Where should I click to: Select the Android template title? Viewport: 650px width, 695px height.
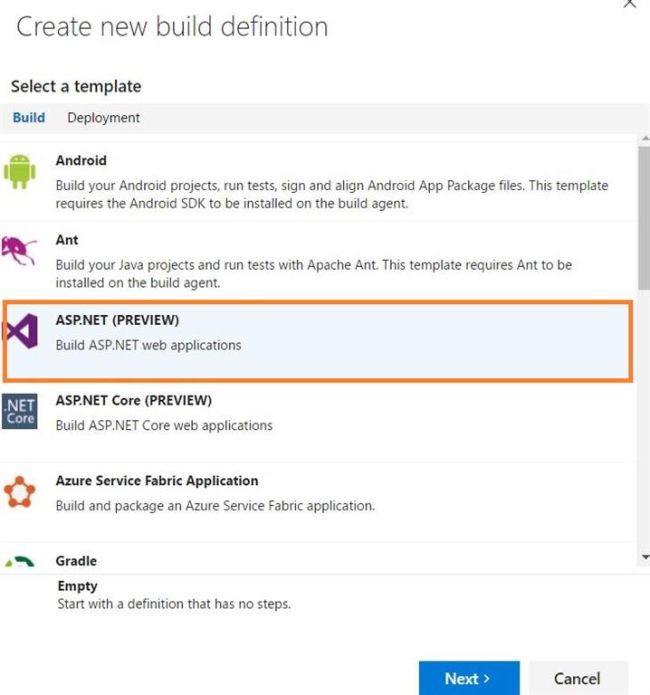tap(81, 160)
